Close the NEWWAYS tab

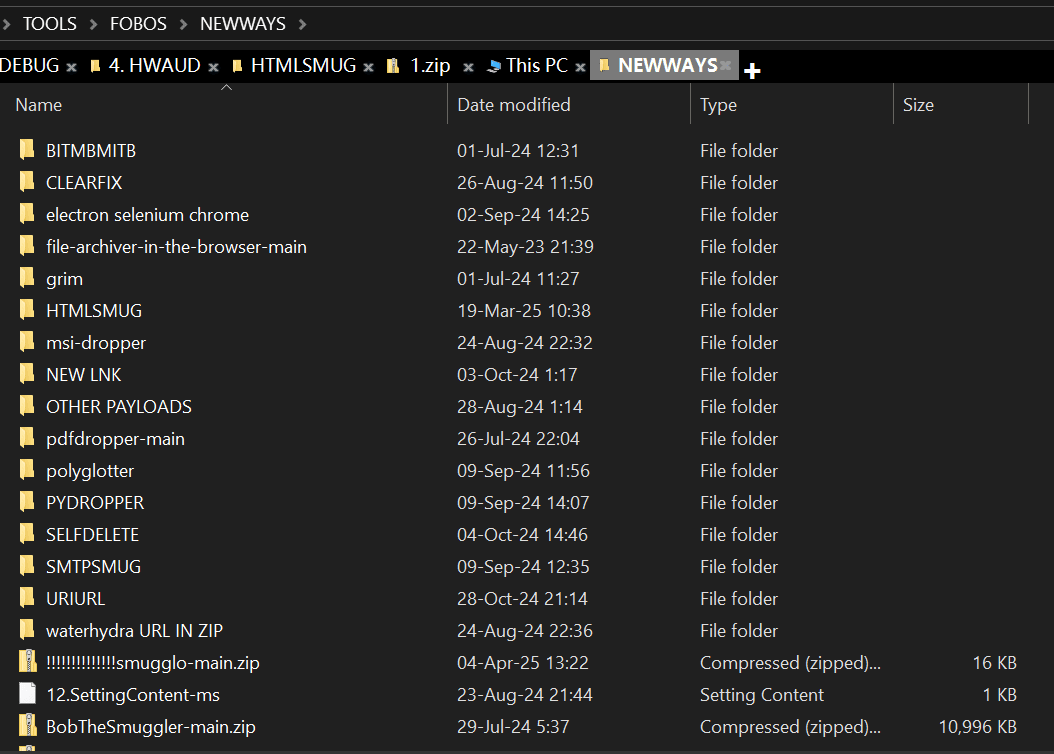click(x=726, y=65)
